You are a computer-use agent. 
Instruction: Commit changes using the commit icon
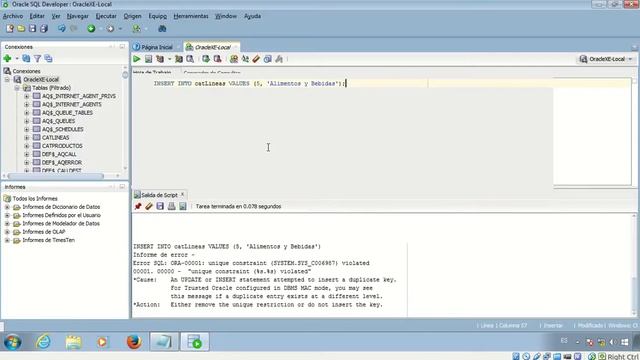click(206, 59)
